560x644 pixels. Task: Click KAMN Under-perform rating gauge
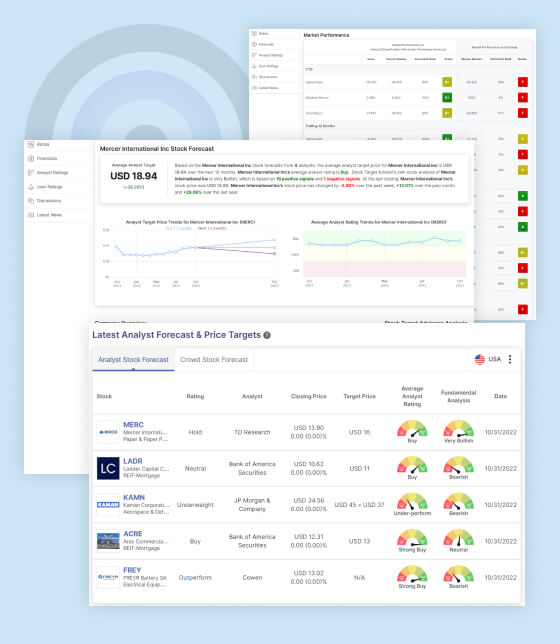412,501
